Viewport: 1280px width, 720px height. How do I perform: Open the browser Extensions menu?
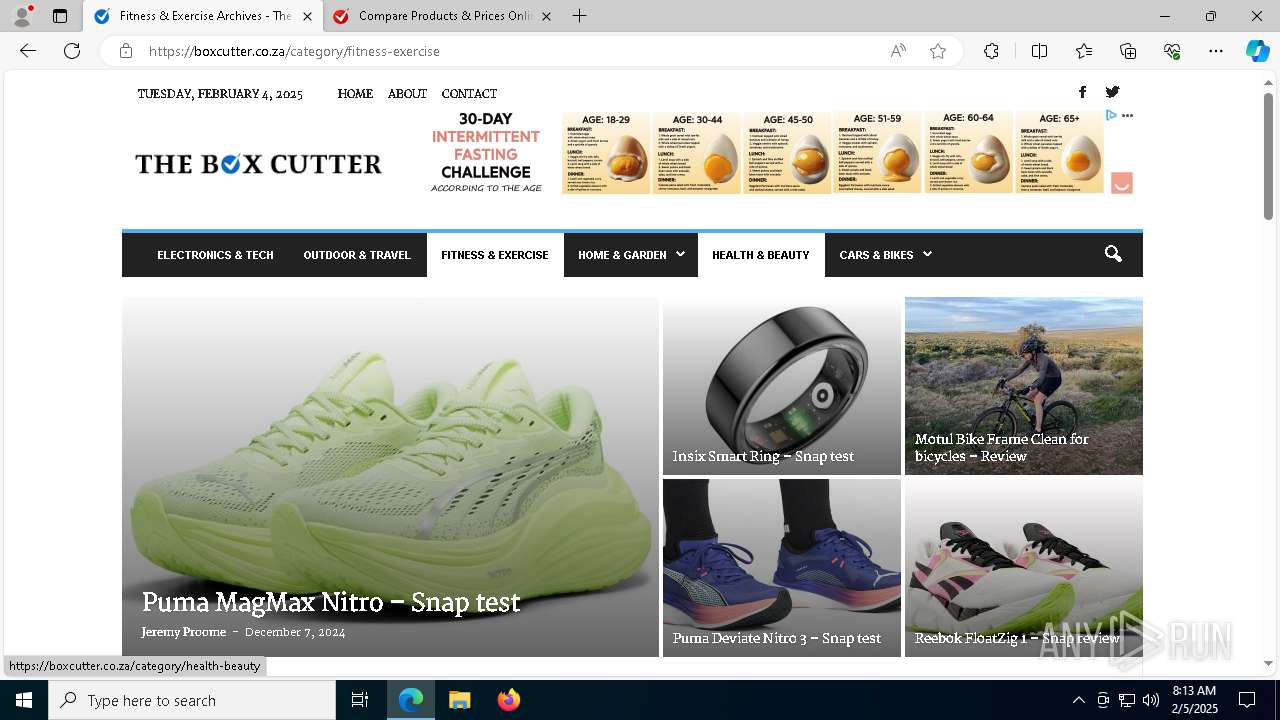tap(991, 51)
